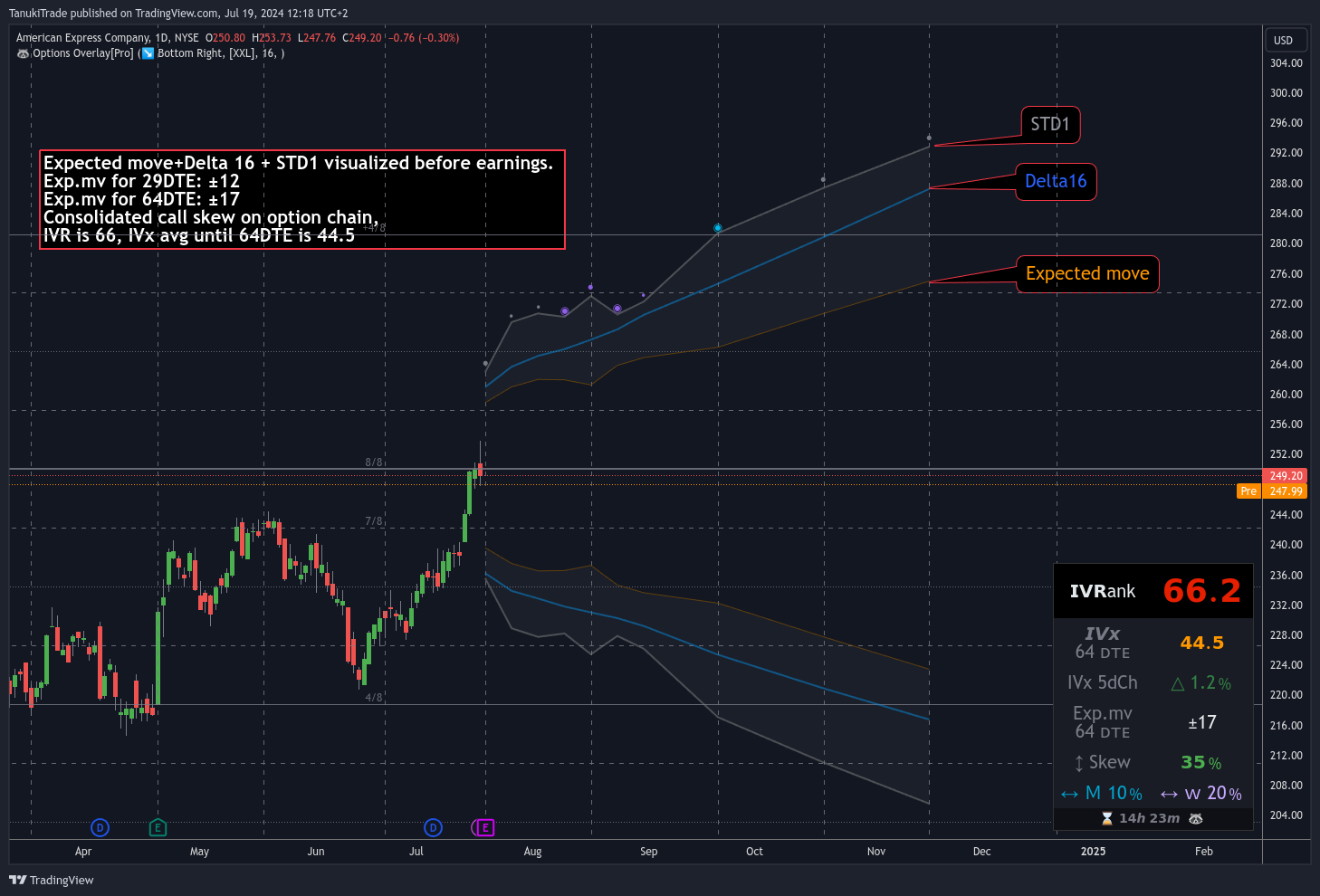Screen dimensions: 1320x896
Task: Click the Feb label on the time axis
Action: 1204,852
